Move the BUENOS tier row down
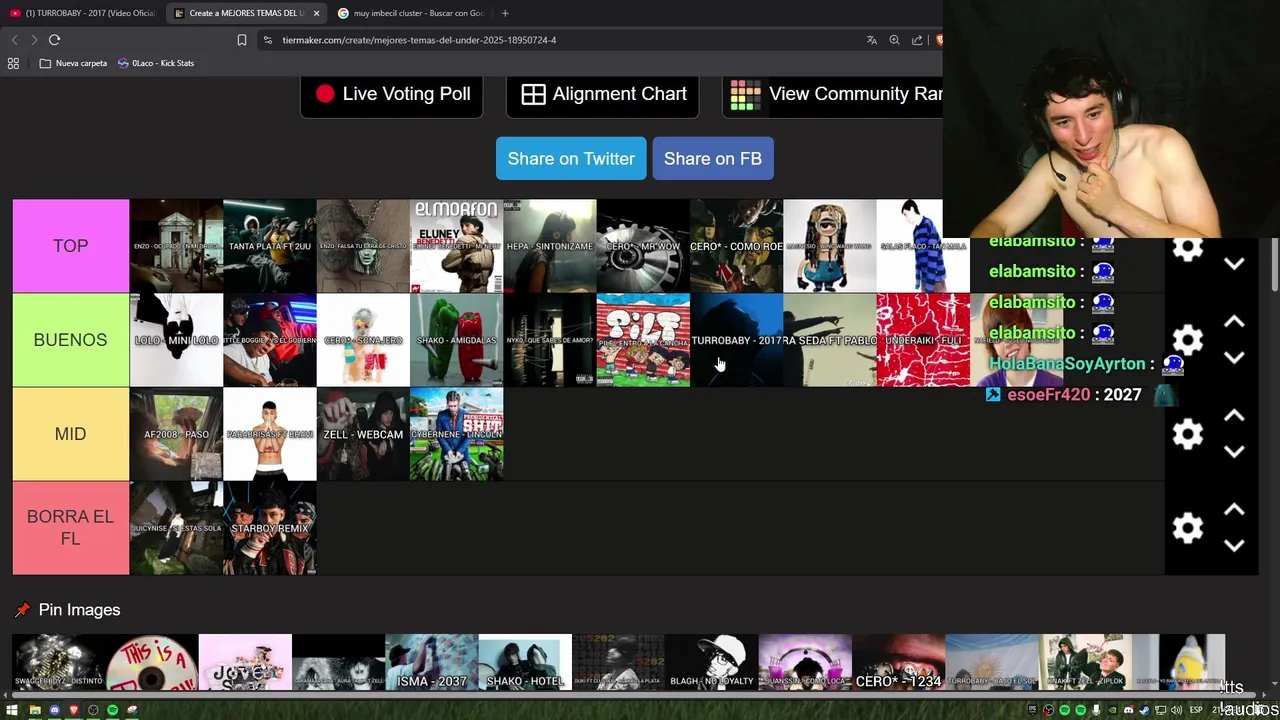Viewport: 1280px width, 720px height. click(1234, 358)
